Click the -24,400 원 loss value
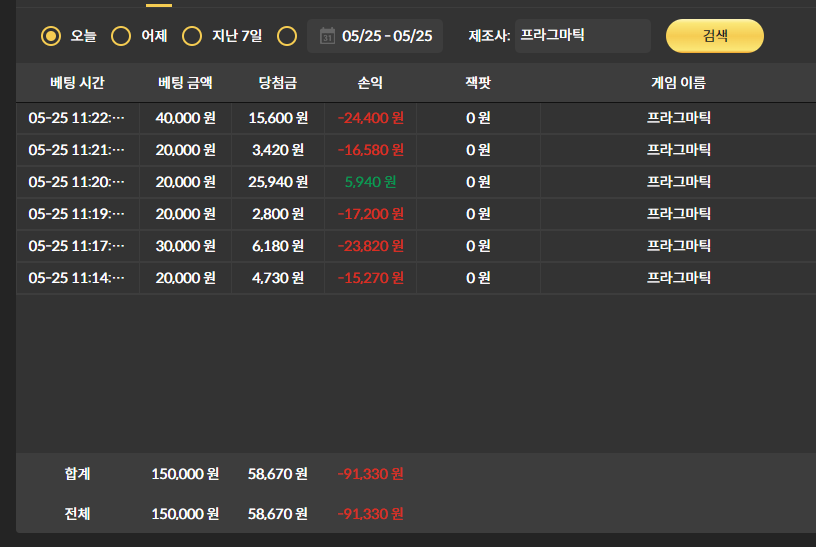Viewport: 816px width, 547px height. click(371, 118)
